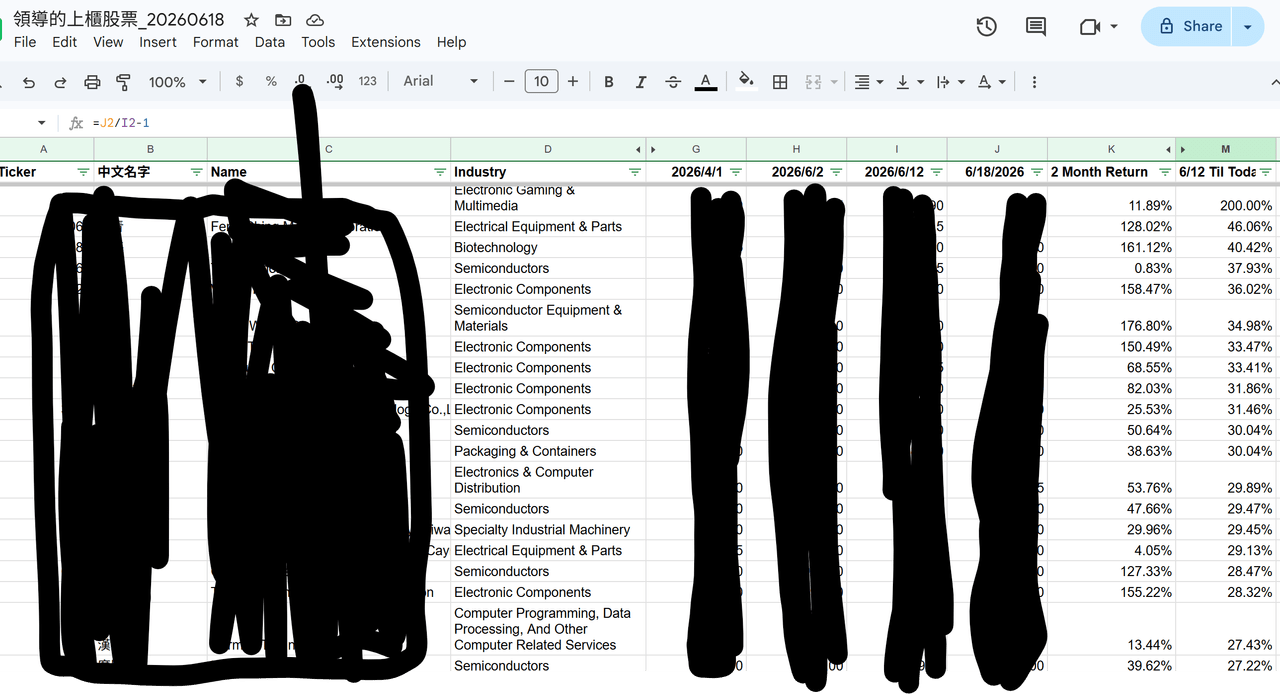
Task: Open Industry column filter
Action: pyautogui.click(x=635, y=172)
